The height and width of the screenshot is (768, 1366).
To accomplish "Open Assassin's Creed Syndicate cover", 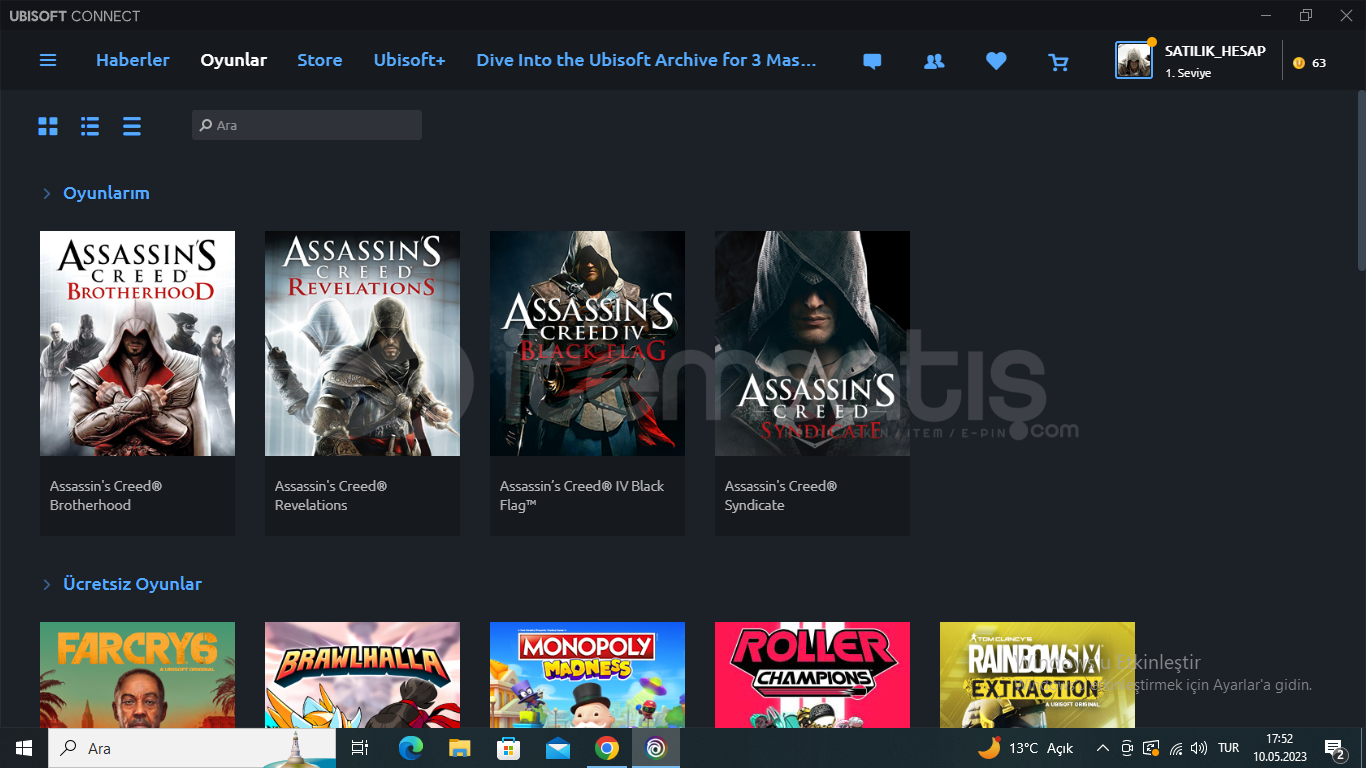I will (x=813, y=344).
